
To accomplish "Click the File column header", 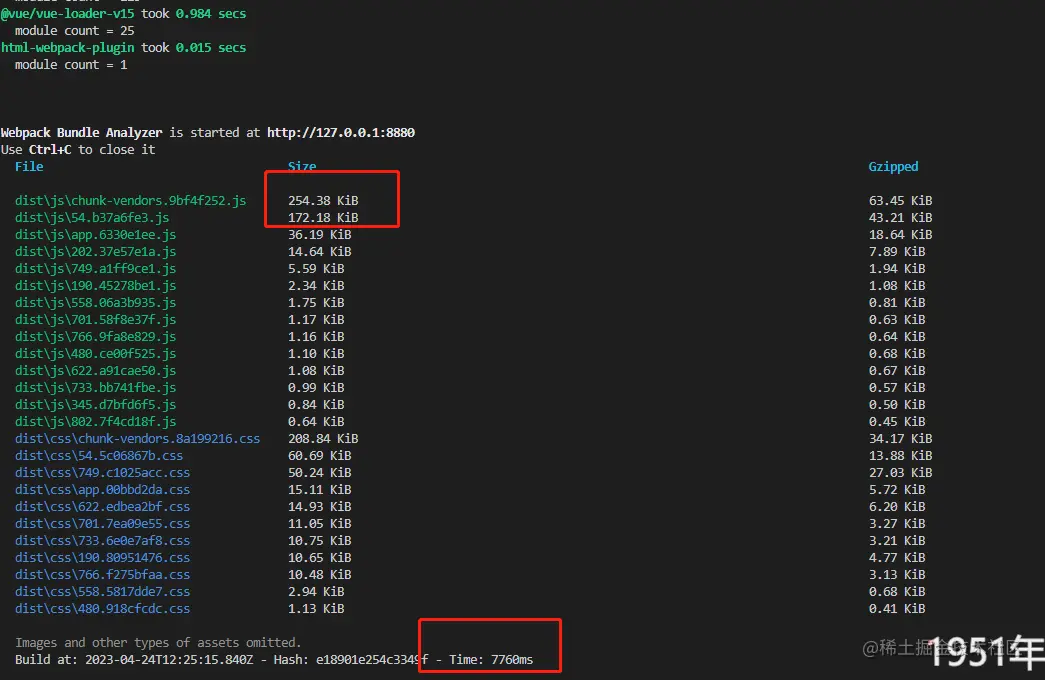I will coord(29,167).
